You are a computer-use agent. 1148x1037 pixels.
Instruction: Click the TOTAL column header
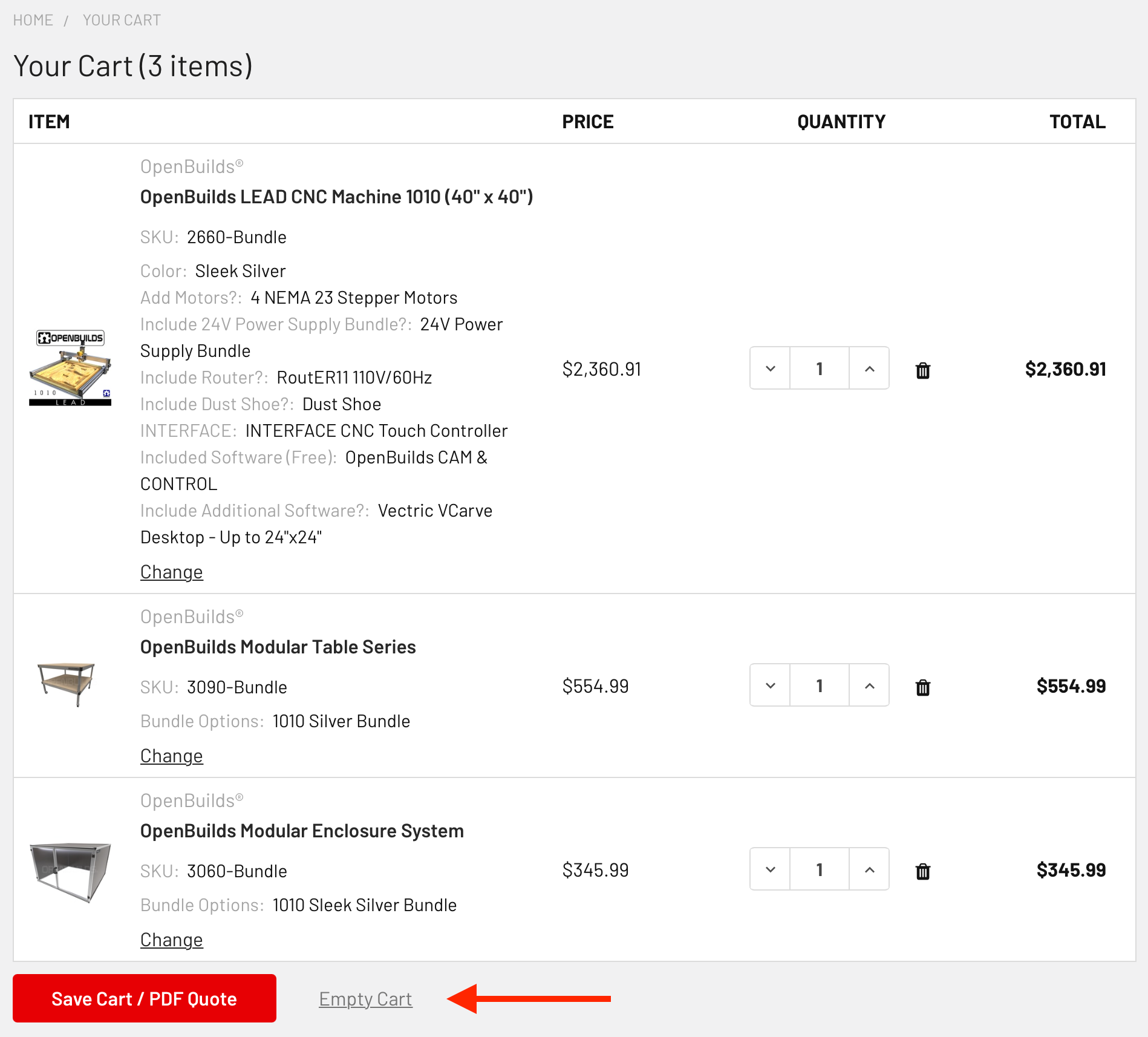(1077, 122)
